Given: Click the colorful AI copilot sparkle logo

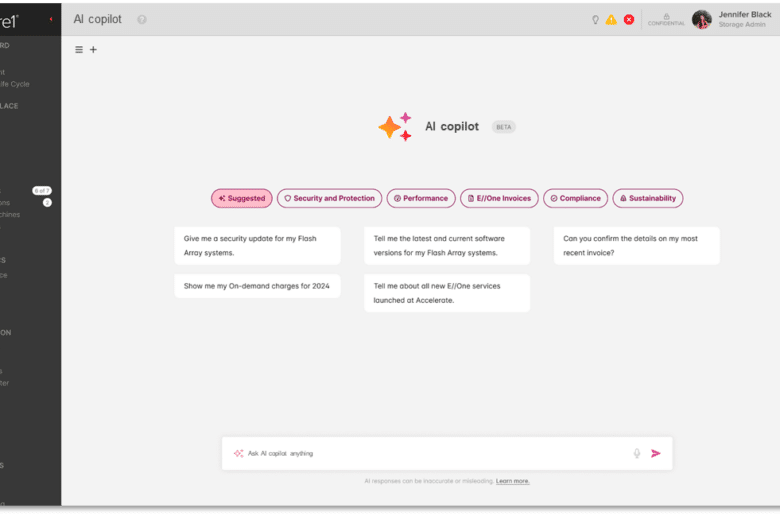Looking at the screenshot, I should point(395,127).
